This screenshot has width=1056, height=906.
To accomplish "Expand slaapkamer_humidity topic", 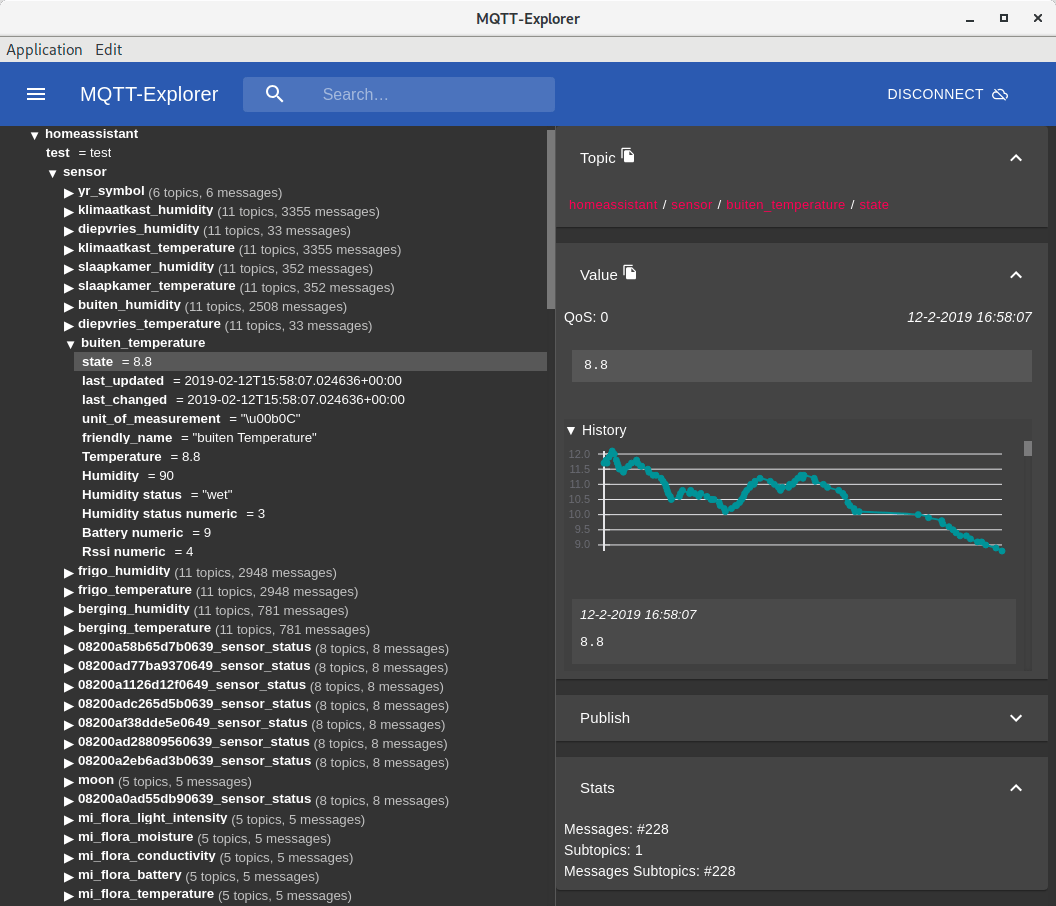I will [x=69, y=269].
